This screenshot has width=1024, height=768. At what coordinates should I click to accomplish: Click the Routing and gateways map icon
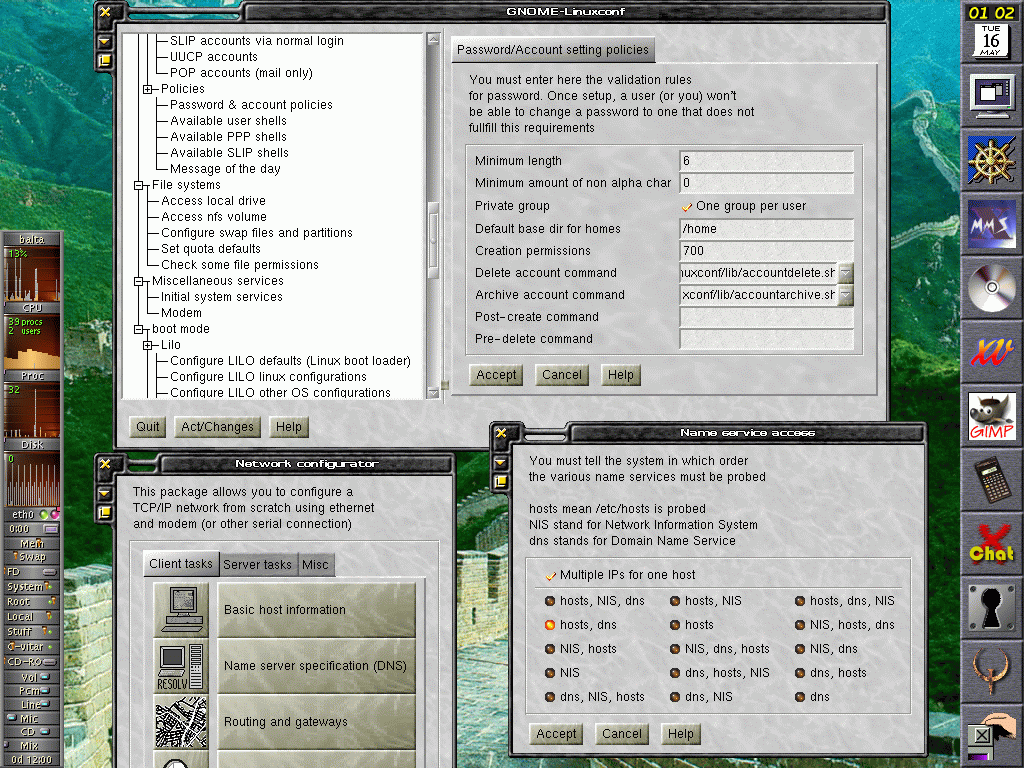pos(182,722)
